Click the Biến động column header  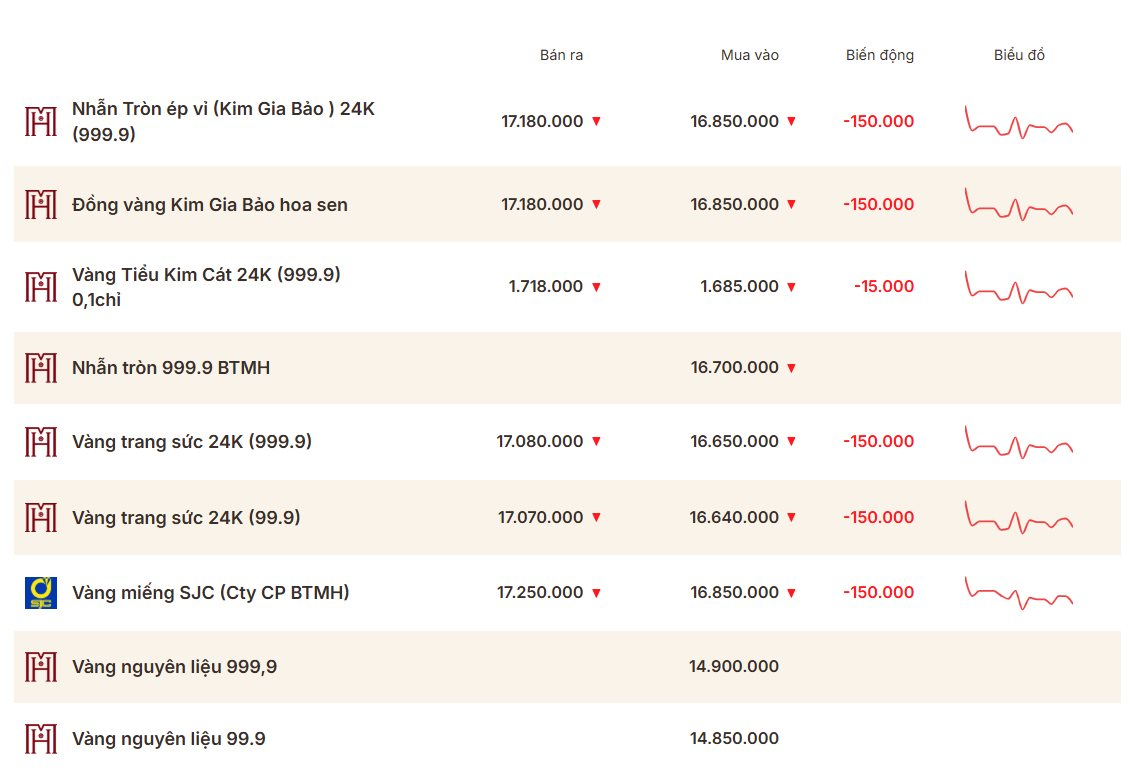(879, 56)
